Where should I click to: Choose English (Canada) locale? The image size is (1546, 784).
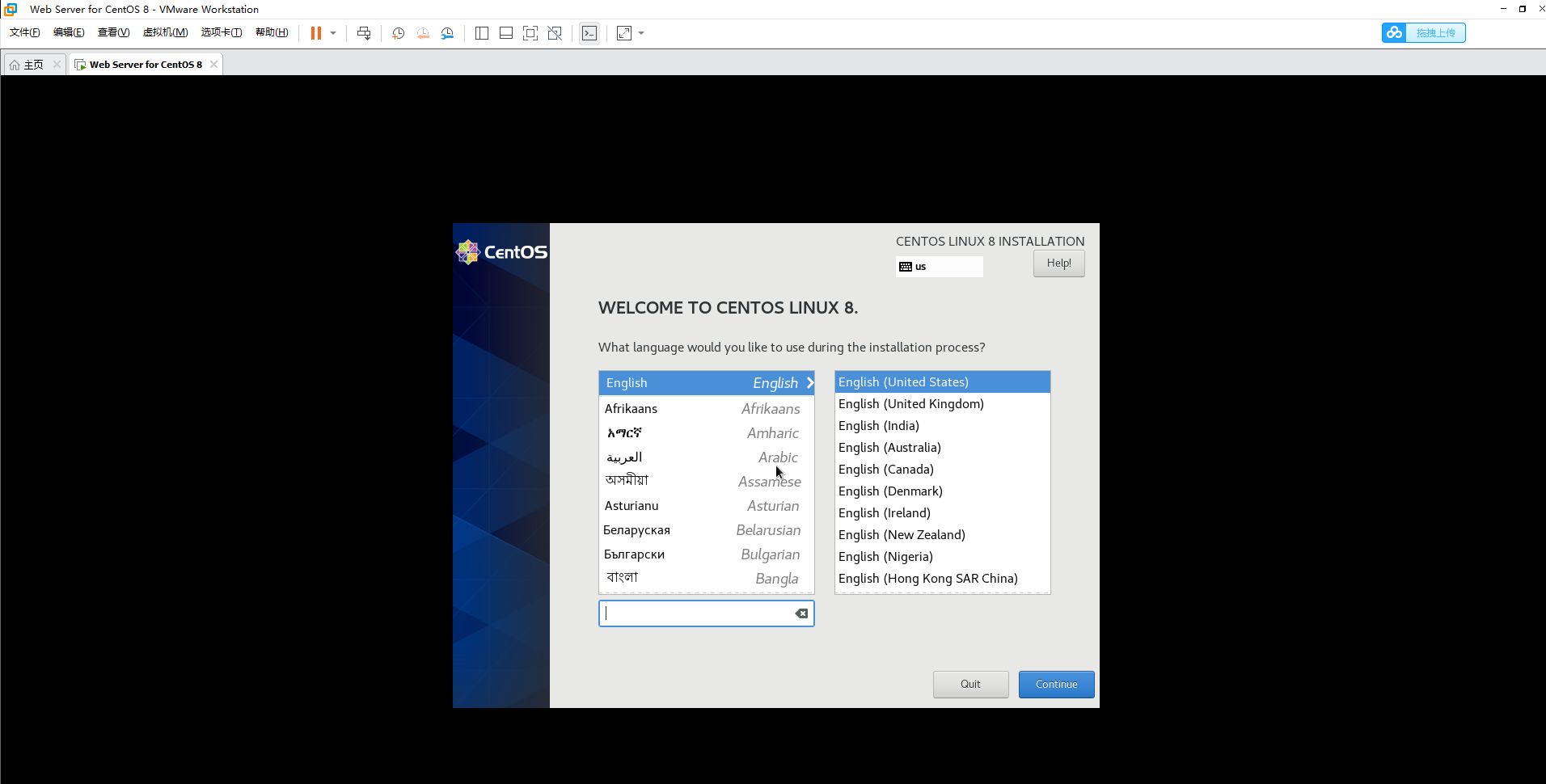point(943,470)
